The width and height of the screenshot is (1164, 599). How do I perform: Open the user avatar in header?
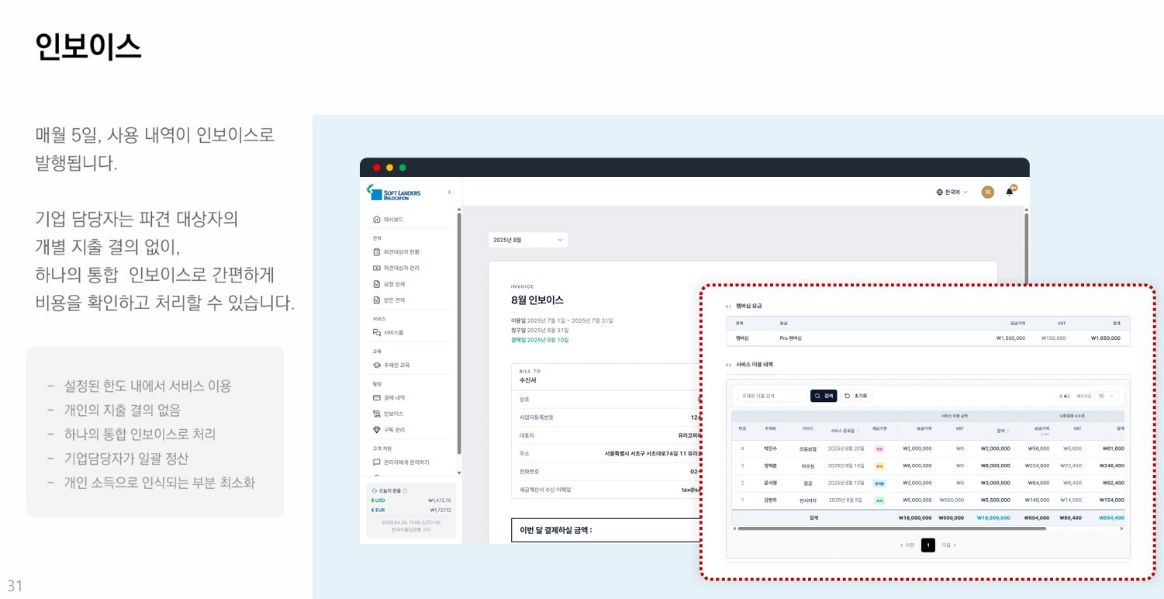point(987,192)
